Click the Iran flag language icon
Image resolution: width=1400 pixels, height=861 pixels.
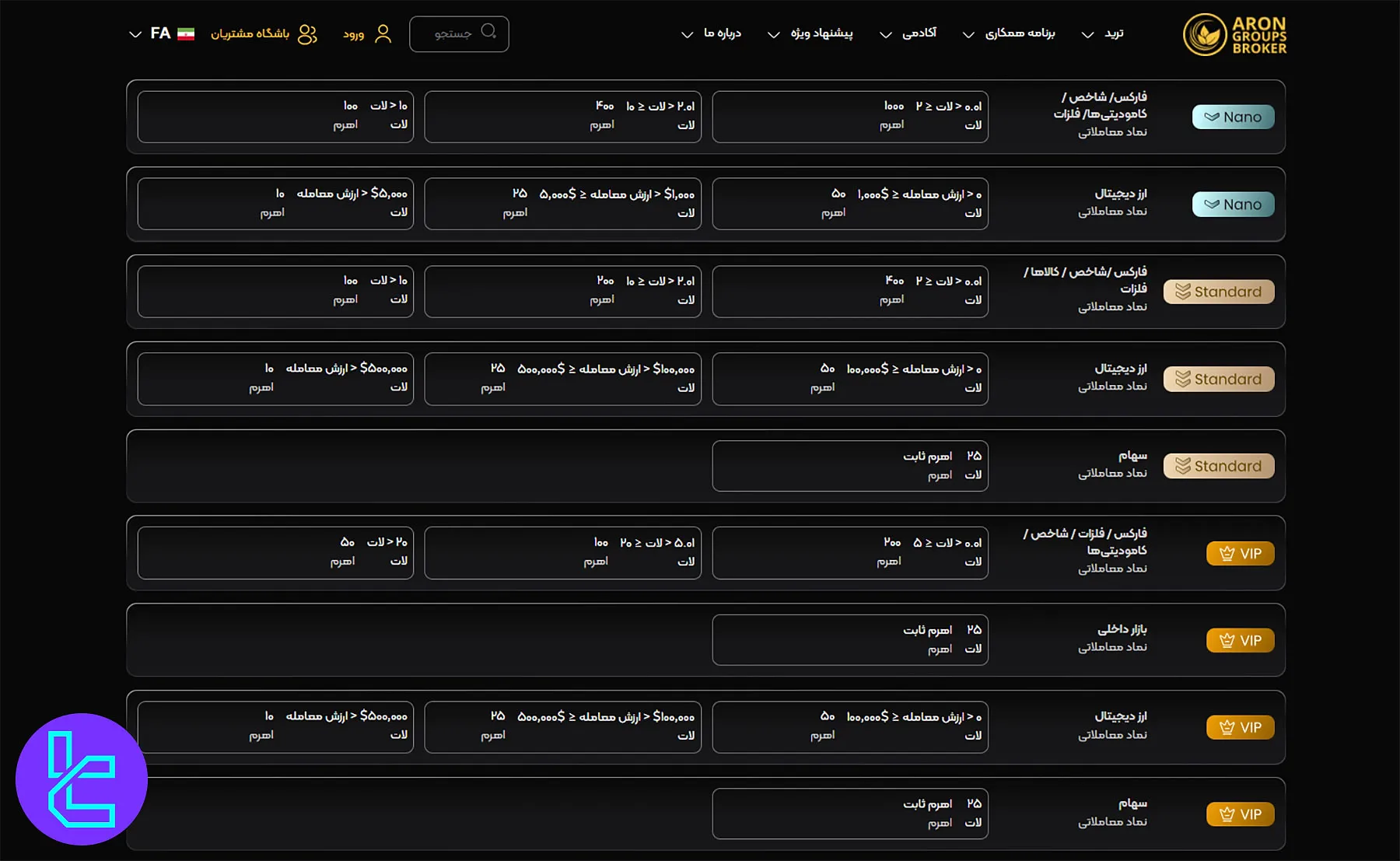coord(186,34)
